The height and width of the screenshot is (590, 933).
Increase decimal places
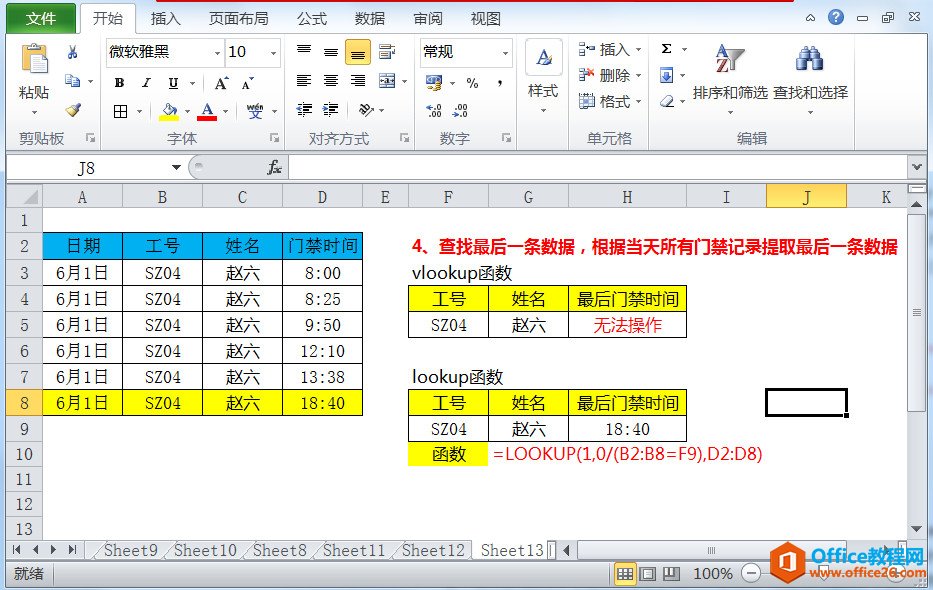(x=434, y=110)
